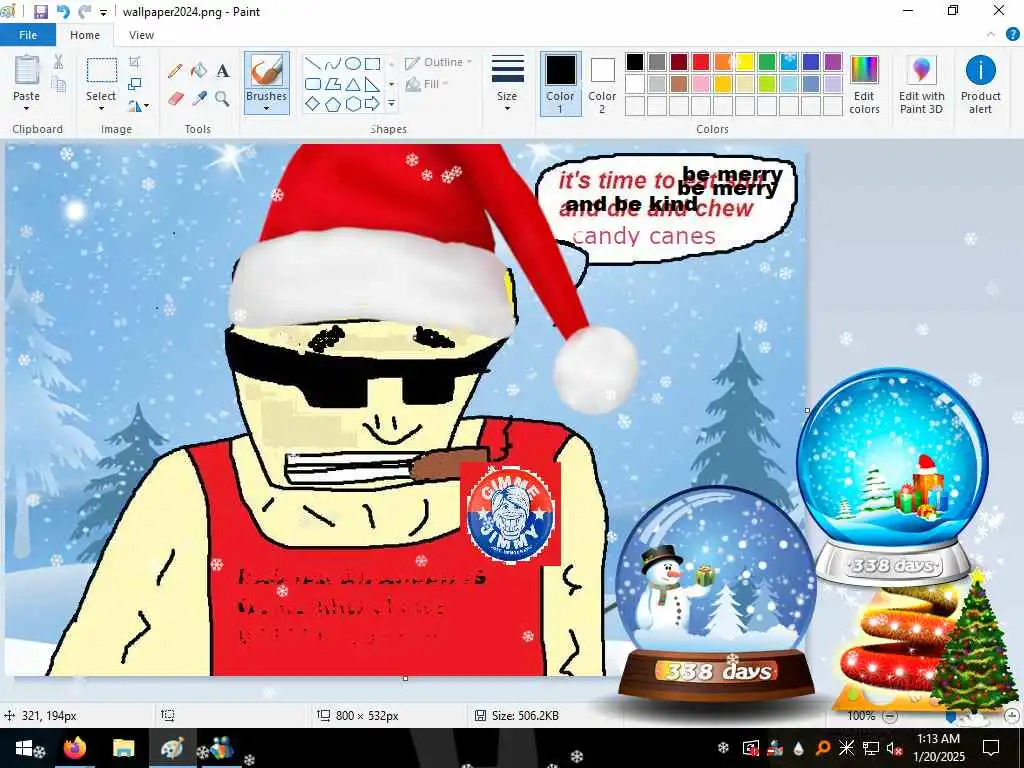This screenshot has height=768, width=1024.
Task: Redo using the quick access arrow
Action: [x=84, y=12]
